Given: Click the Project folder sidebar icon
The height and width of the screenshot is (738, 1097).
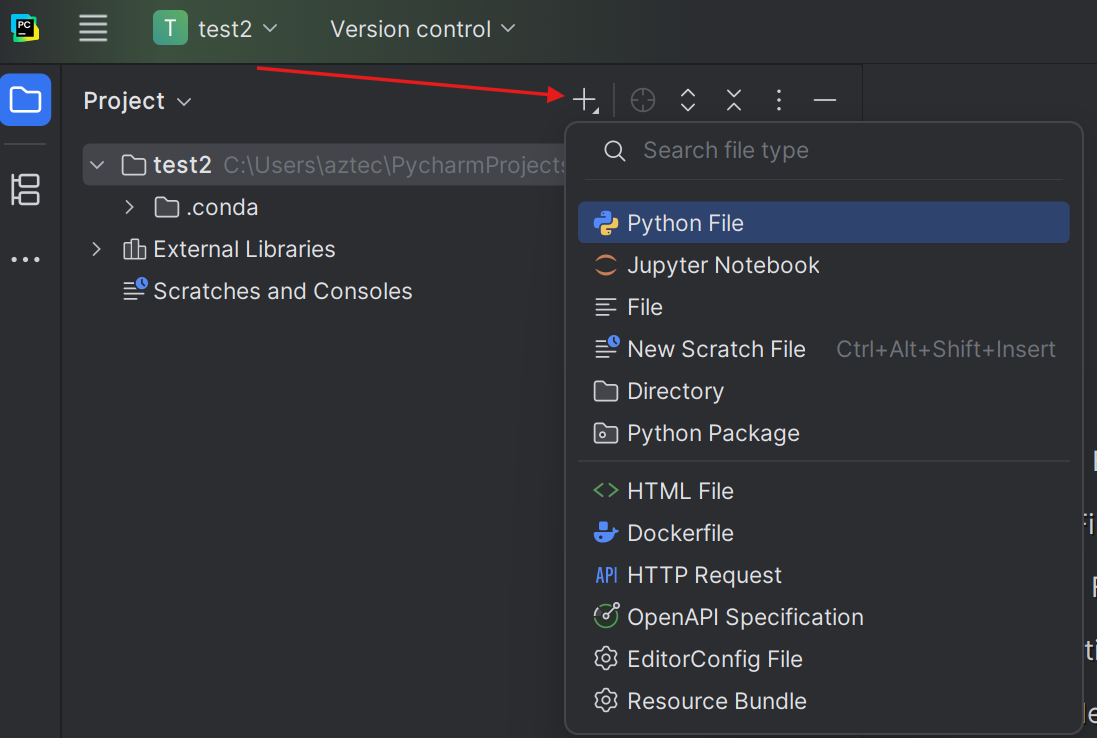Looking at the screenshot, I should click(x=25, y=100).
